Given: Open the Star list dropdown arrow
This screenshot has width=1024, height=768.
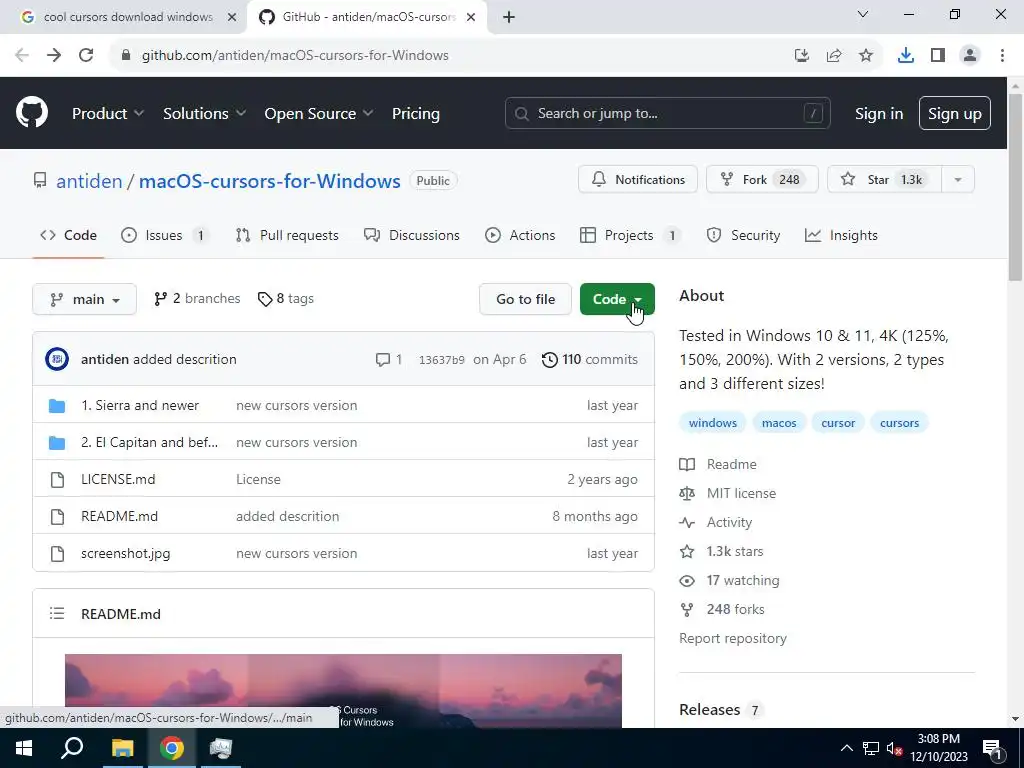Looking at the screenshot, I should tap(958, 180).
